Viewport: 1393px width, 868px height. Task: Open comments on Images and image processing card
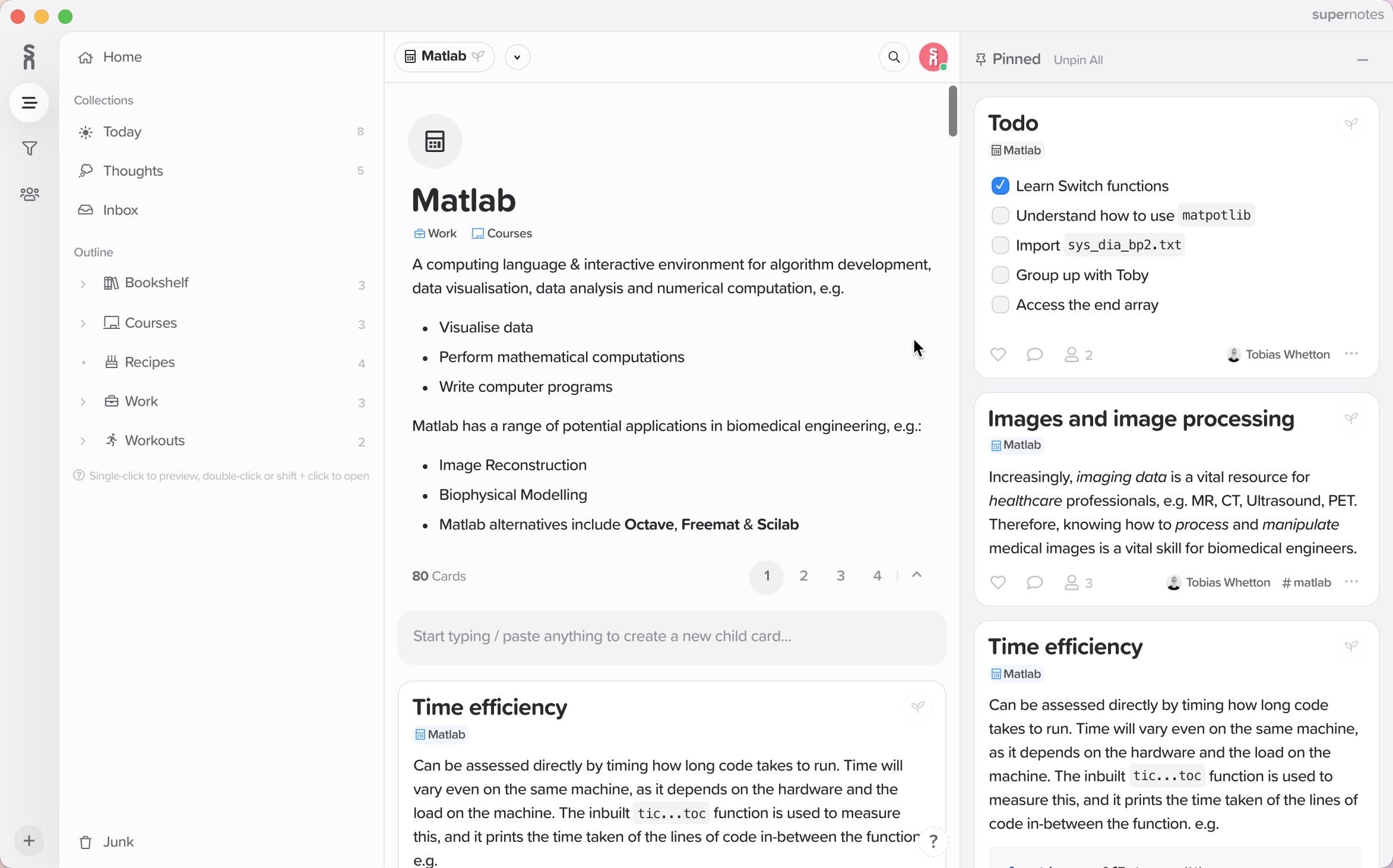(1034, 582)
